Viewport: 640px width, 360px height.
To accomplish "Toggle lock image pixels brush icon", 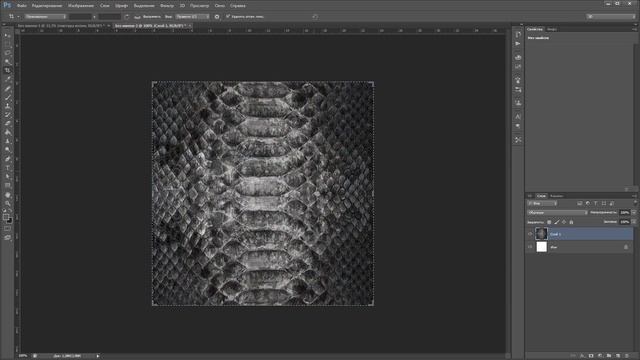I will click(557, 222).
